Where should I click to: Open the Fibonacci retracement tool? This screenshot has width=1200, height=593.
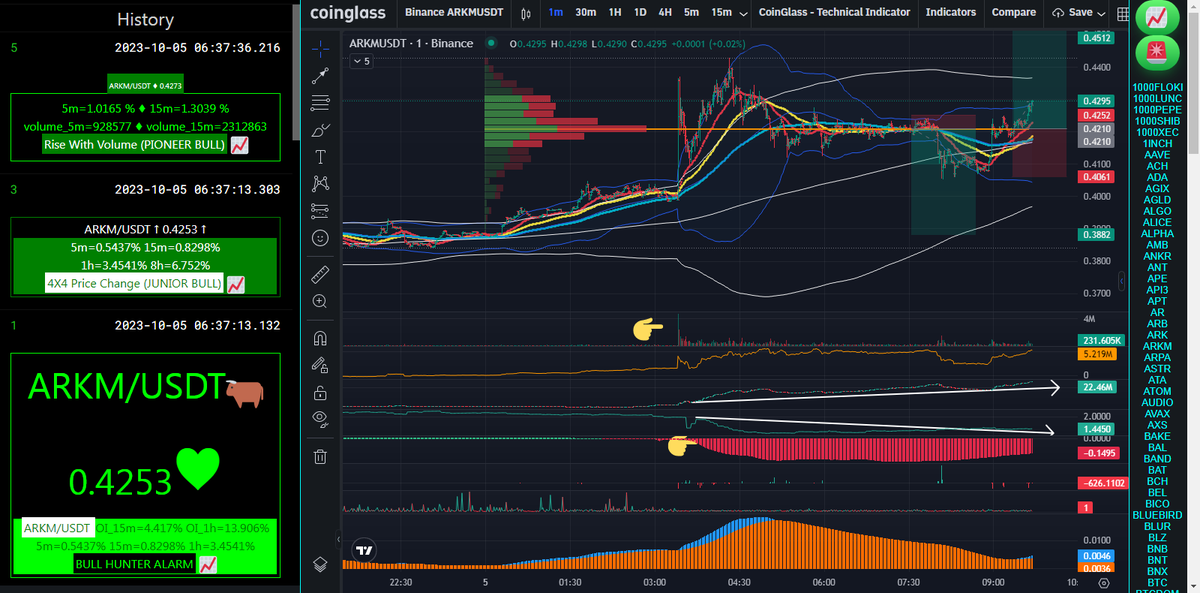[320, 102]
